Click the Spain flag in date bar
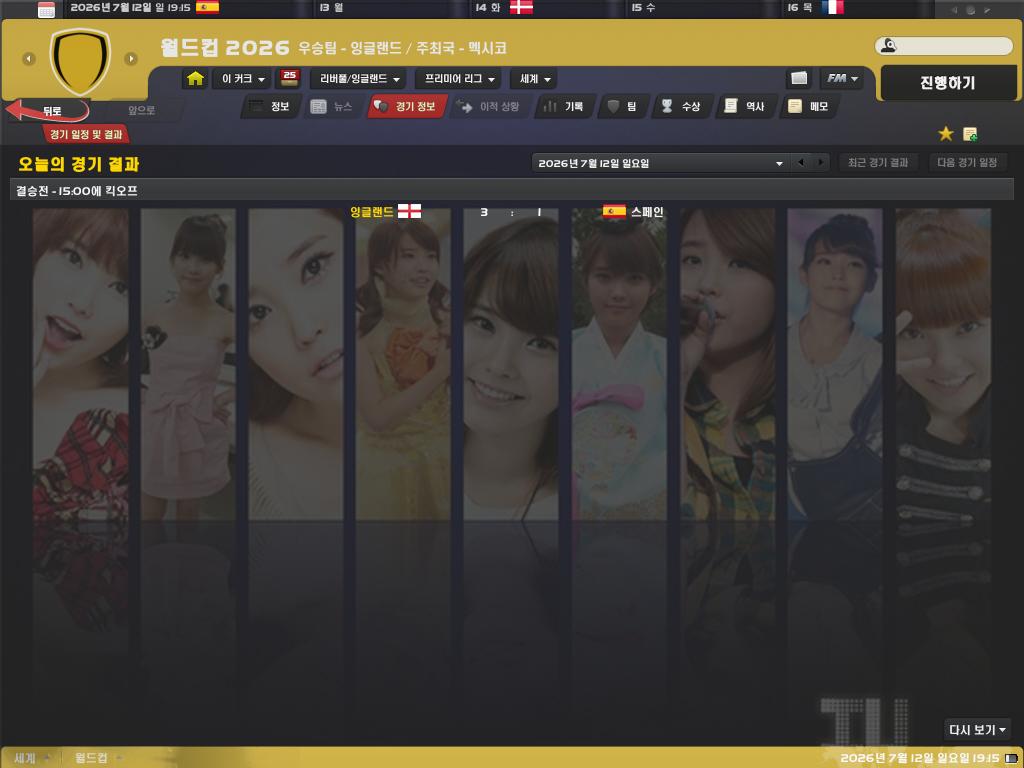1024x768 pixels. coord(207,7)
